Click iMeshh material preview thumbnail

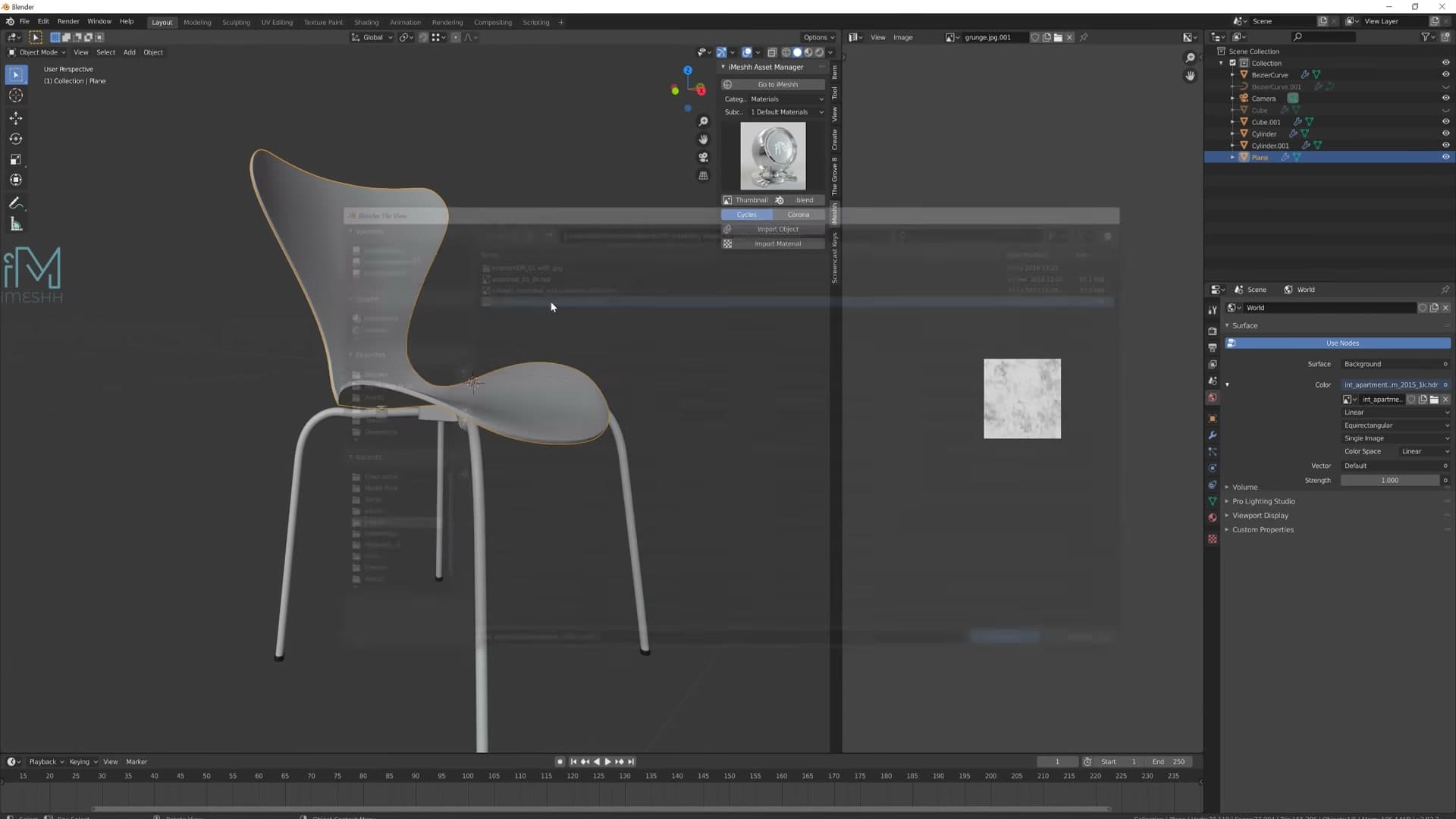[x=773, y=155]
